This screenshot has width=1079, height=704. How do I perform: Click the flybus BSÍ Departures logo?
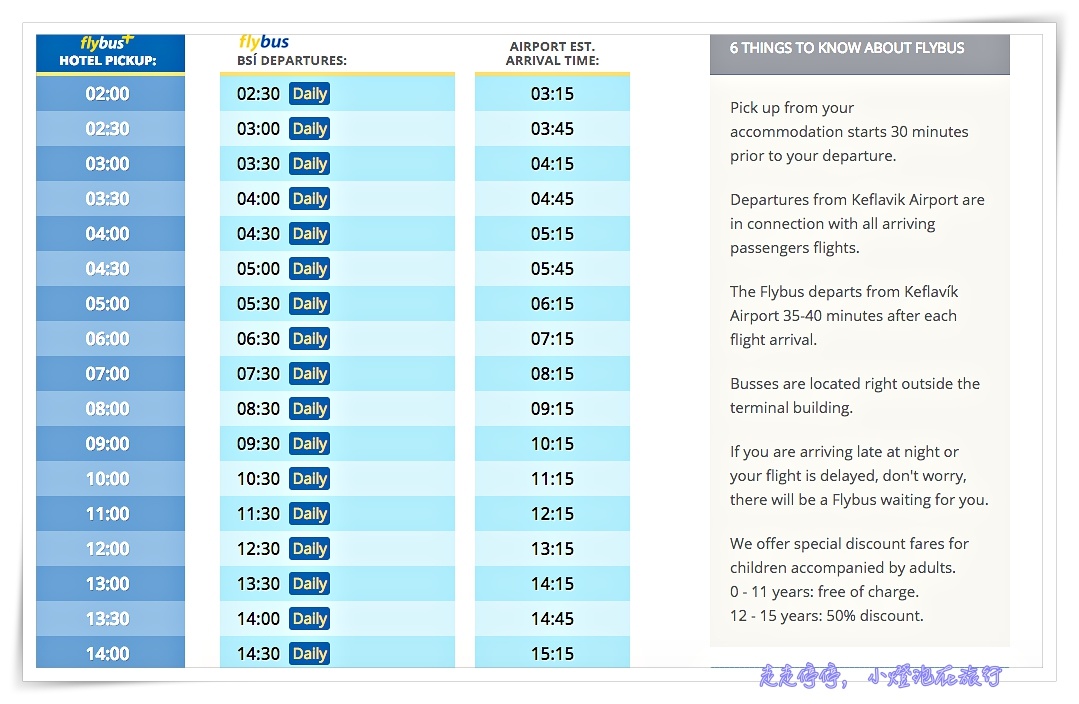(x=264, y=42)
